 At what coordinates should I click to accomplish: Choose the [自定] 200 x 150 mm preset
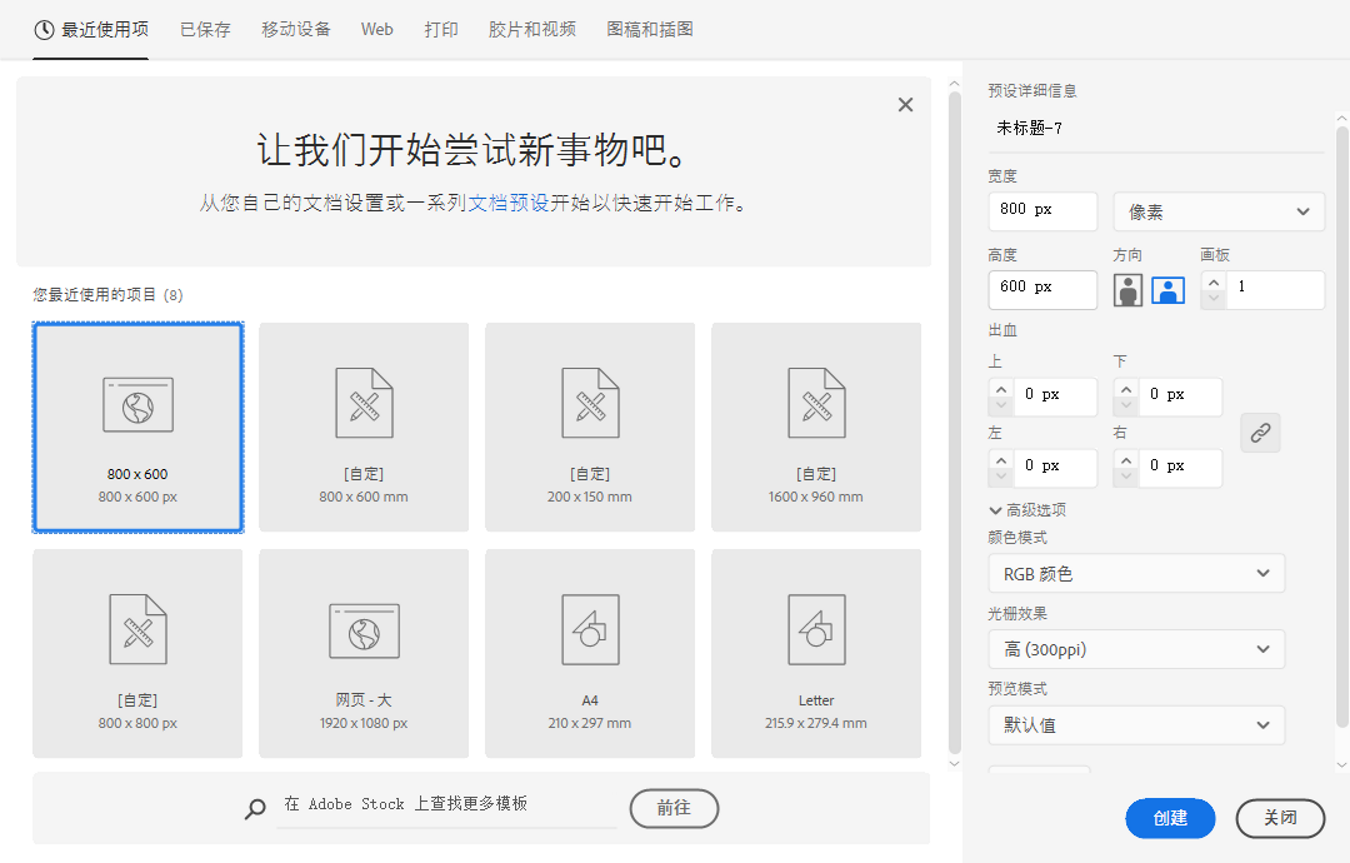point(590,427)
